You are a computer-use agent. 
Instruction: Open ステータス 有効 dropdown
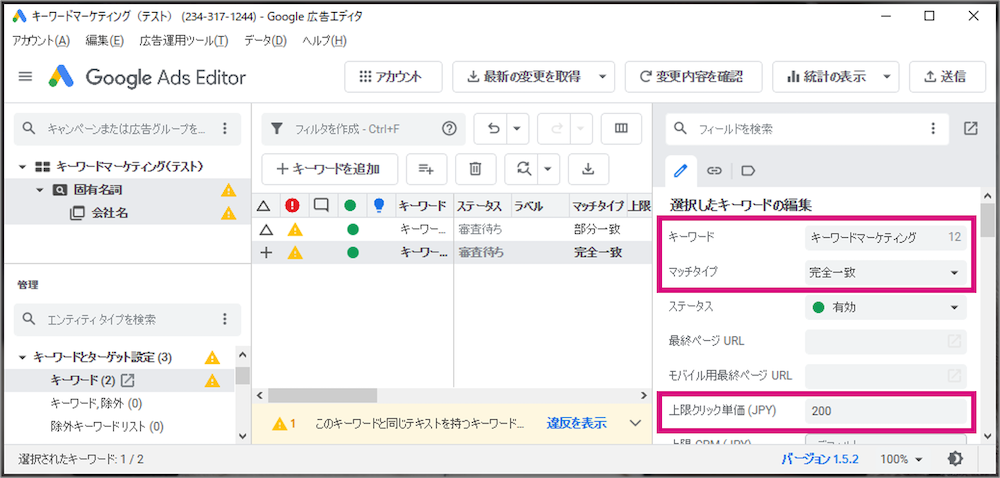pyautogui.click(x=886, y=307)
